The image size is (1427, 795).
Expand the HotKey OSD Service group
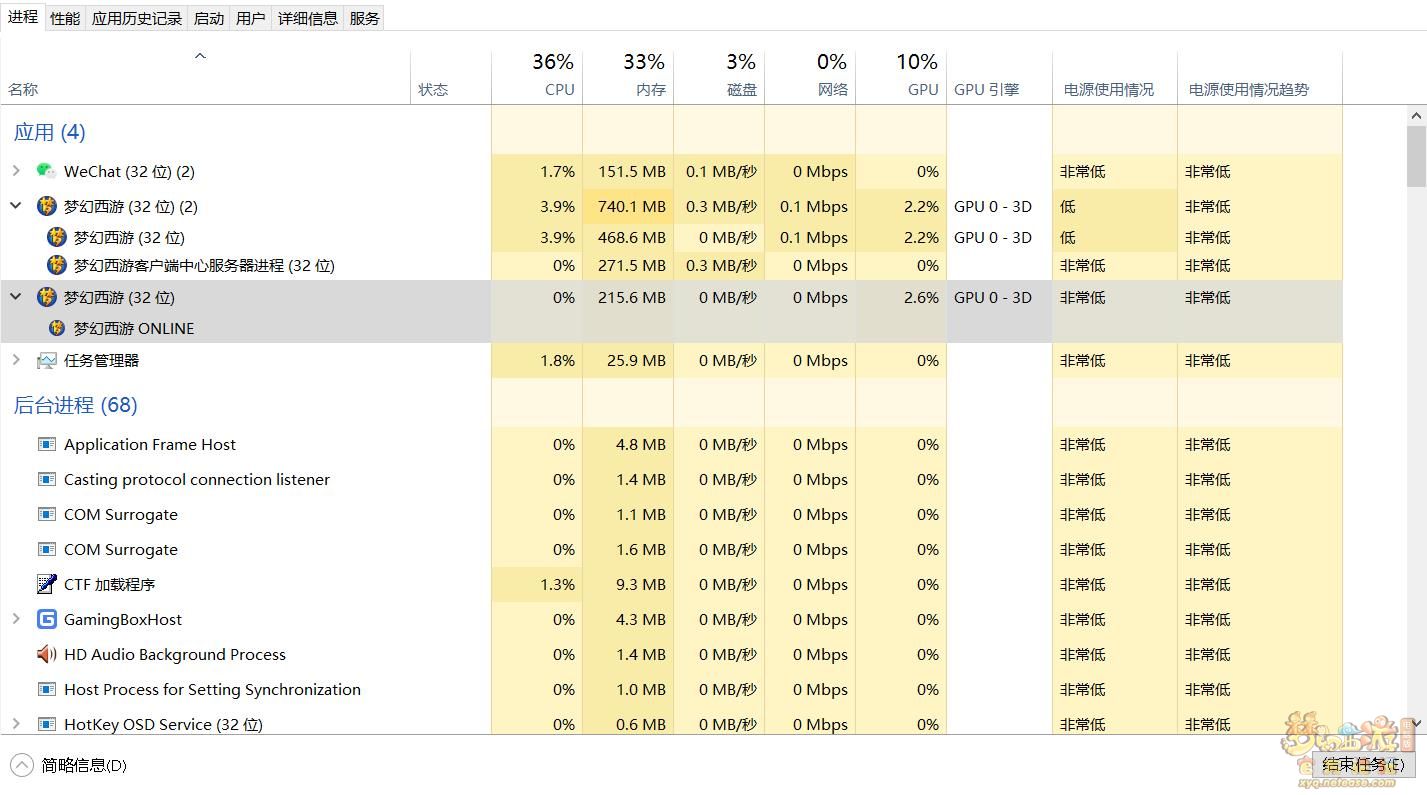point(16,723)
